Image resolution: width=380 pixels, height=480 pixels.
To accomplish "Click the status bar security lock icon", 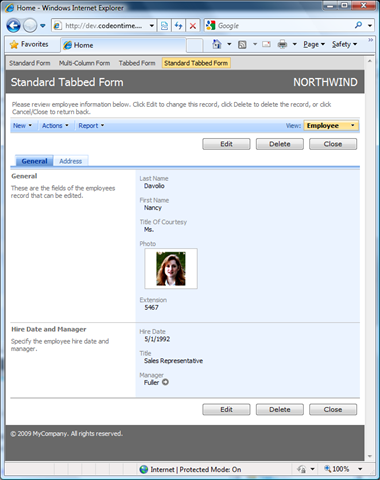I will [x=301, y=469].
